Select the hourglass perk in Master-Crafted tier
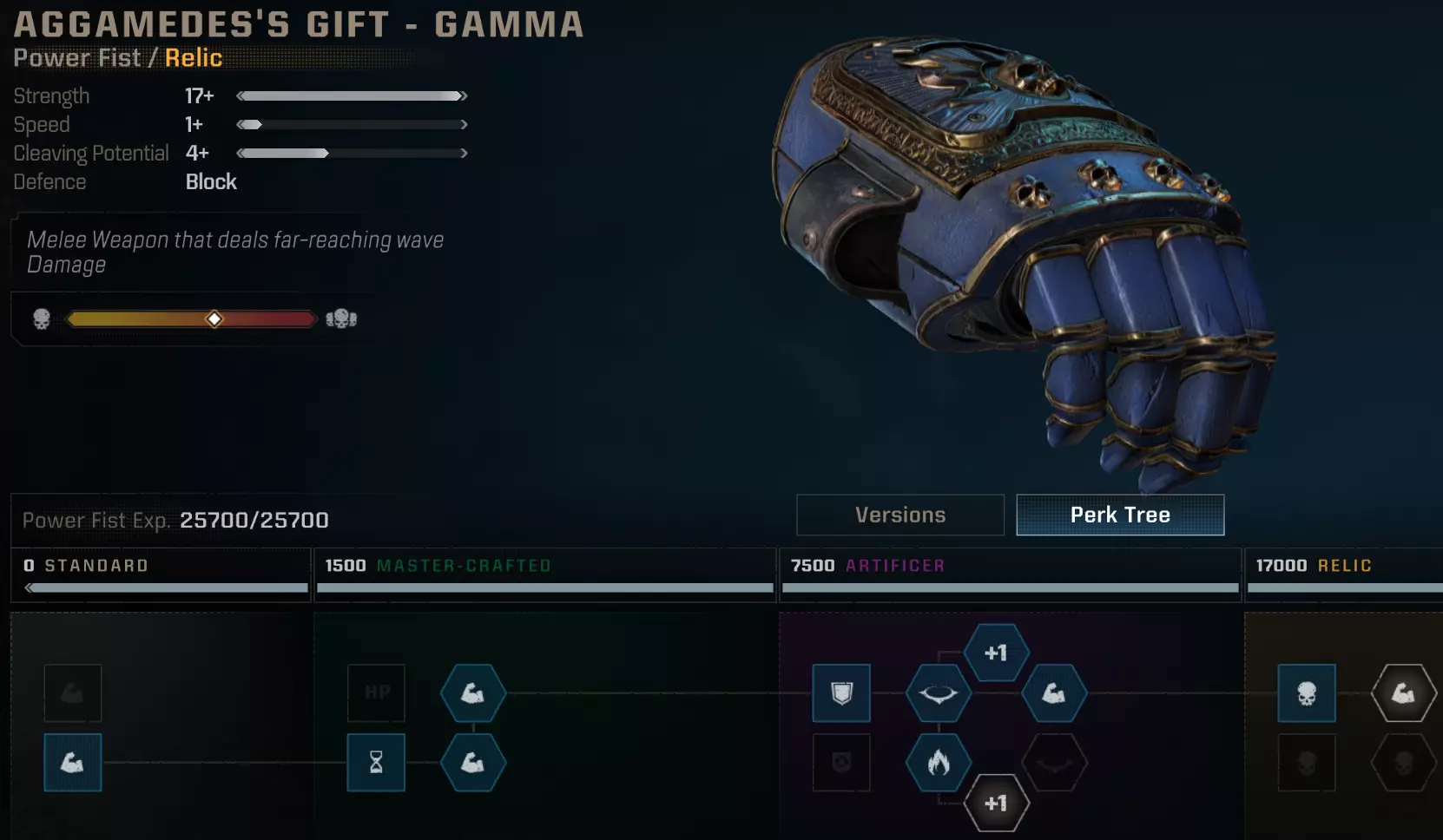 coord(376,763)
